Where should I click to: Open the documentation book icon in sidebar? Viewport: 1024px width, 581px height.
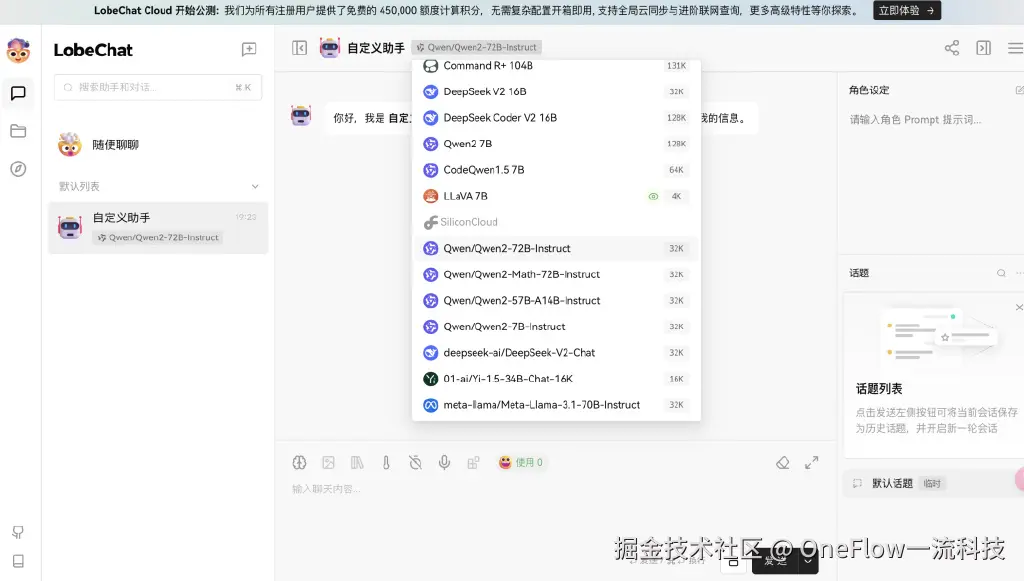point(18,561)
